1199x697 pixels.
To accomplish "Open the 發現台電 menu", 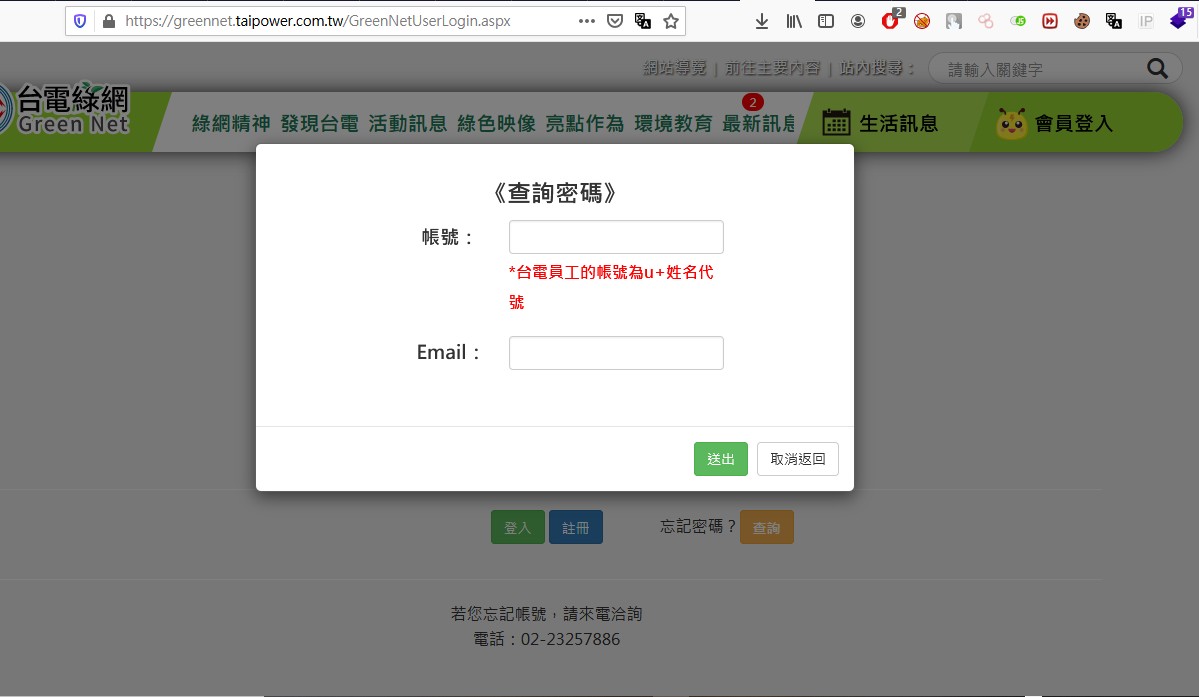I will 320,123.
